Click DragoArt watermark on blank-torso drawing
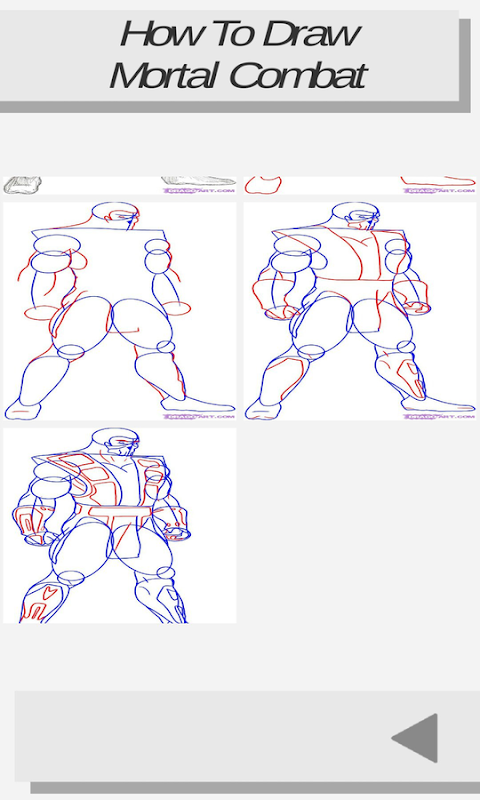The width and height of the screenshot is (480, 800). [199, 416]
